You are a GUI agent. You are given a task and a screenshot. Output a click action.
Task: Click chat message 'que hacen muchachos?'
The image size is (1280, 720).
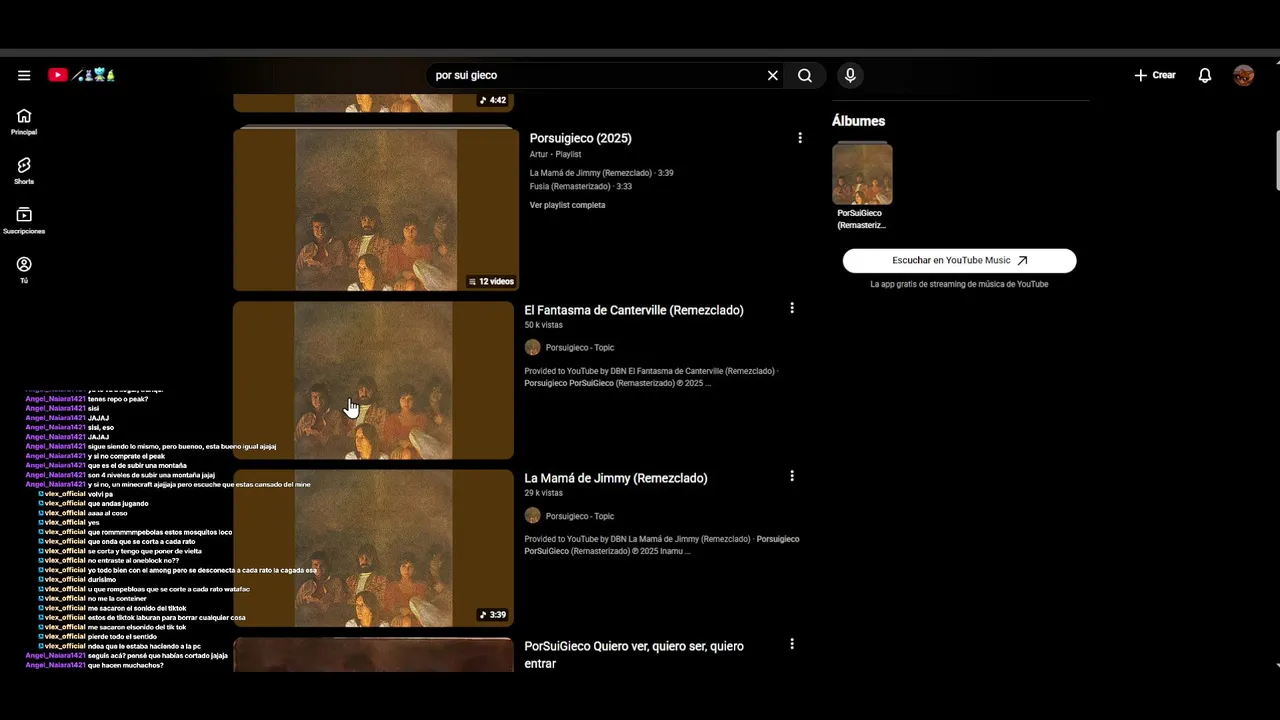125,665
